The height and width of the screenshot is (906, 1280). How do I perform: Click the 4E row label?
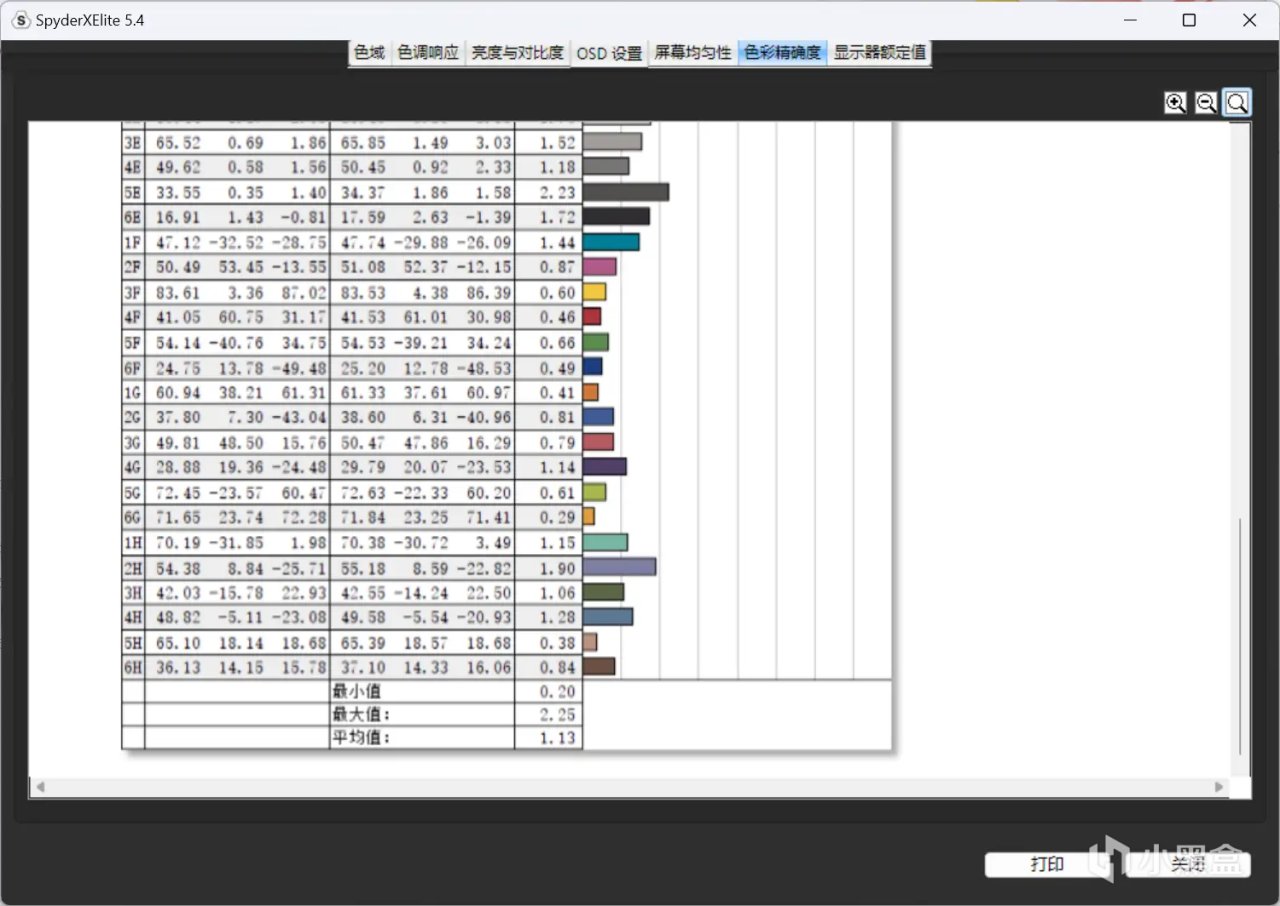click(133, 167)
